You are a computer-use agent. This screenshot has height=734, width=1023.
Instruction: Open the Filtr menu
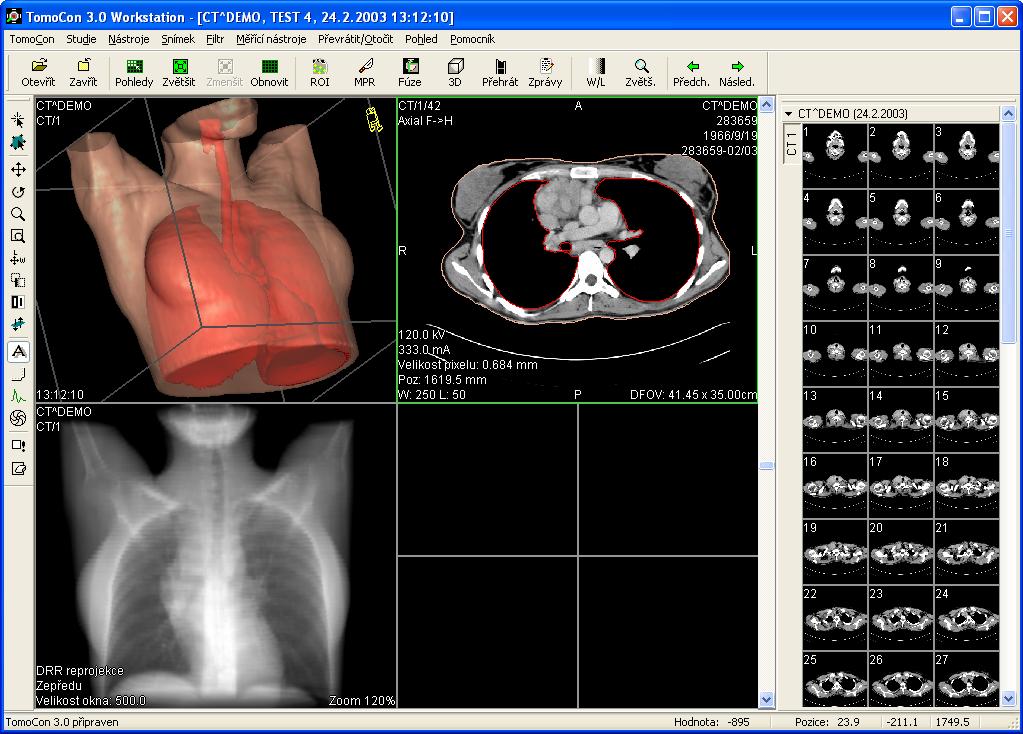[x=215, y=39]
